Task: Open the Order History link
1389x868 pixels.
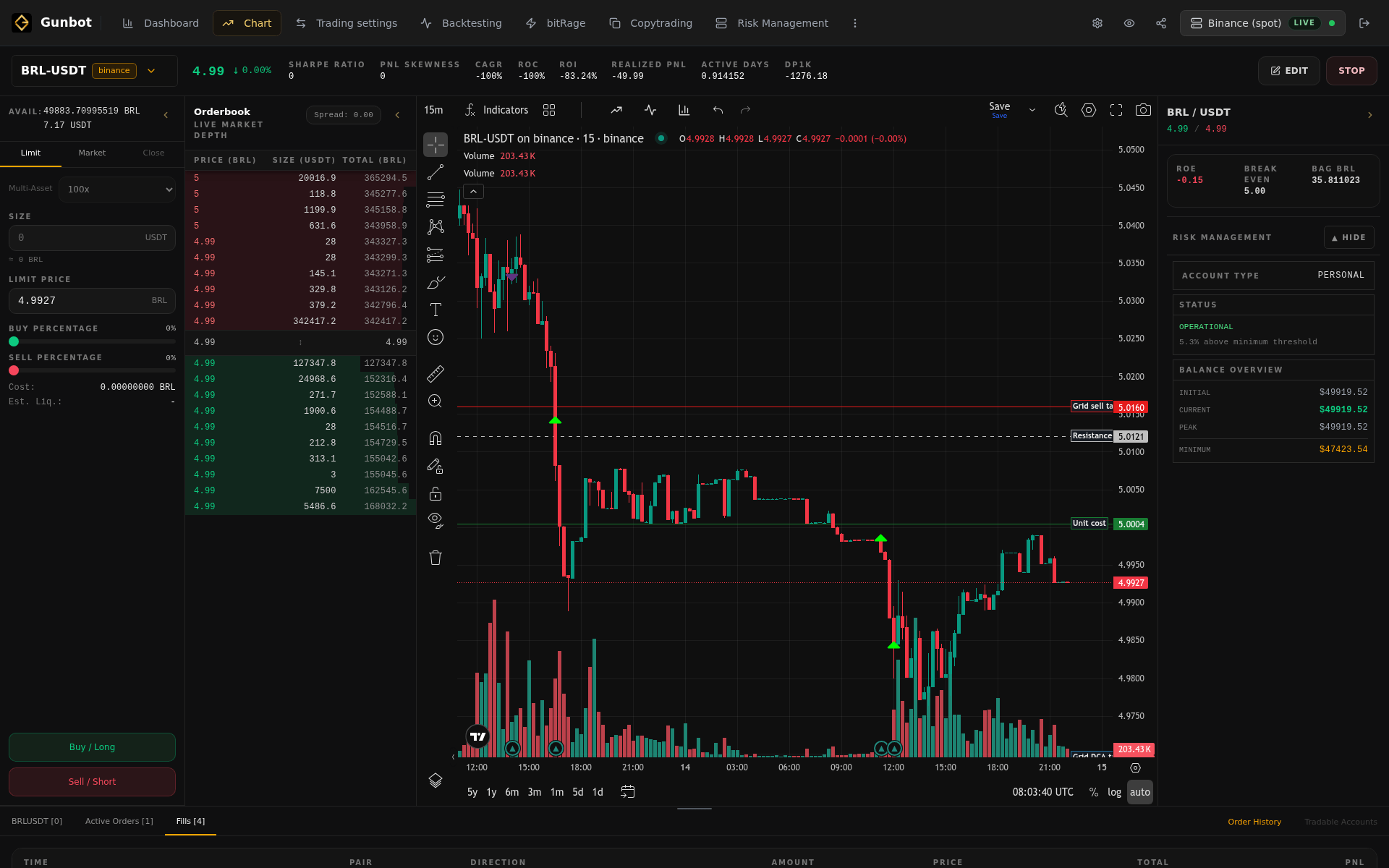Action: click(1254, 822)
